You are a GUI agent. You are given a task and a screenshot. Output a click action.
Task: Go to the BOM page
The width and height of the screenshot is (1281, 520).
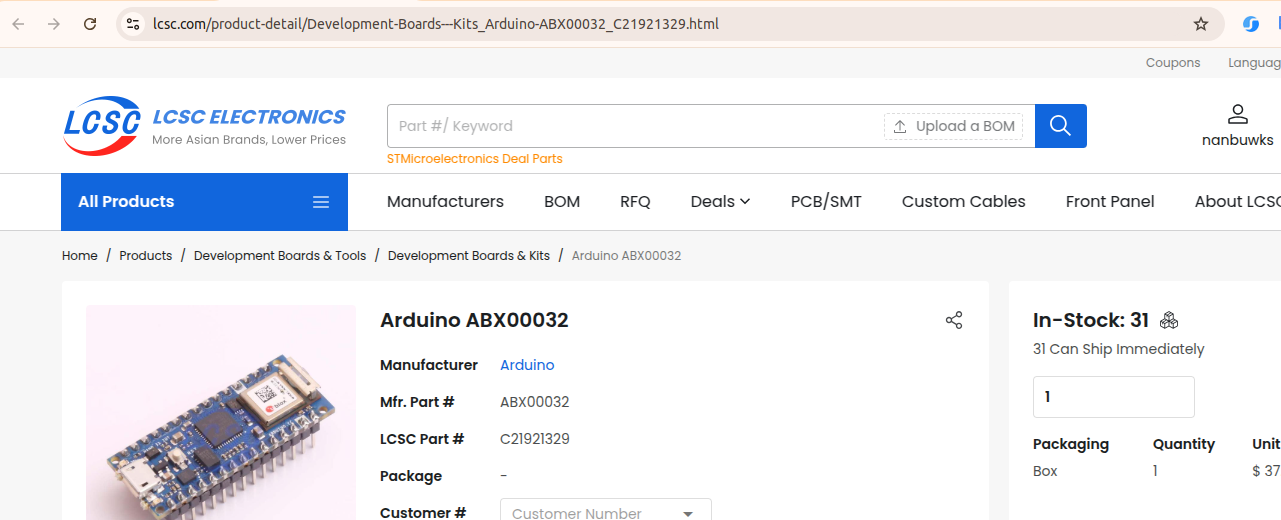click(562, 202)
